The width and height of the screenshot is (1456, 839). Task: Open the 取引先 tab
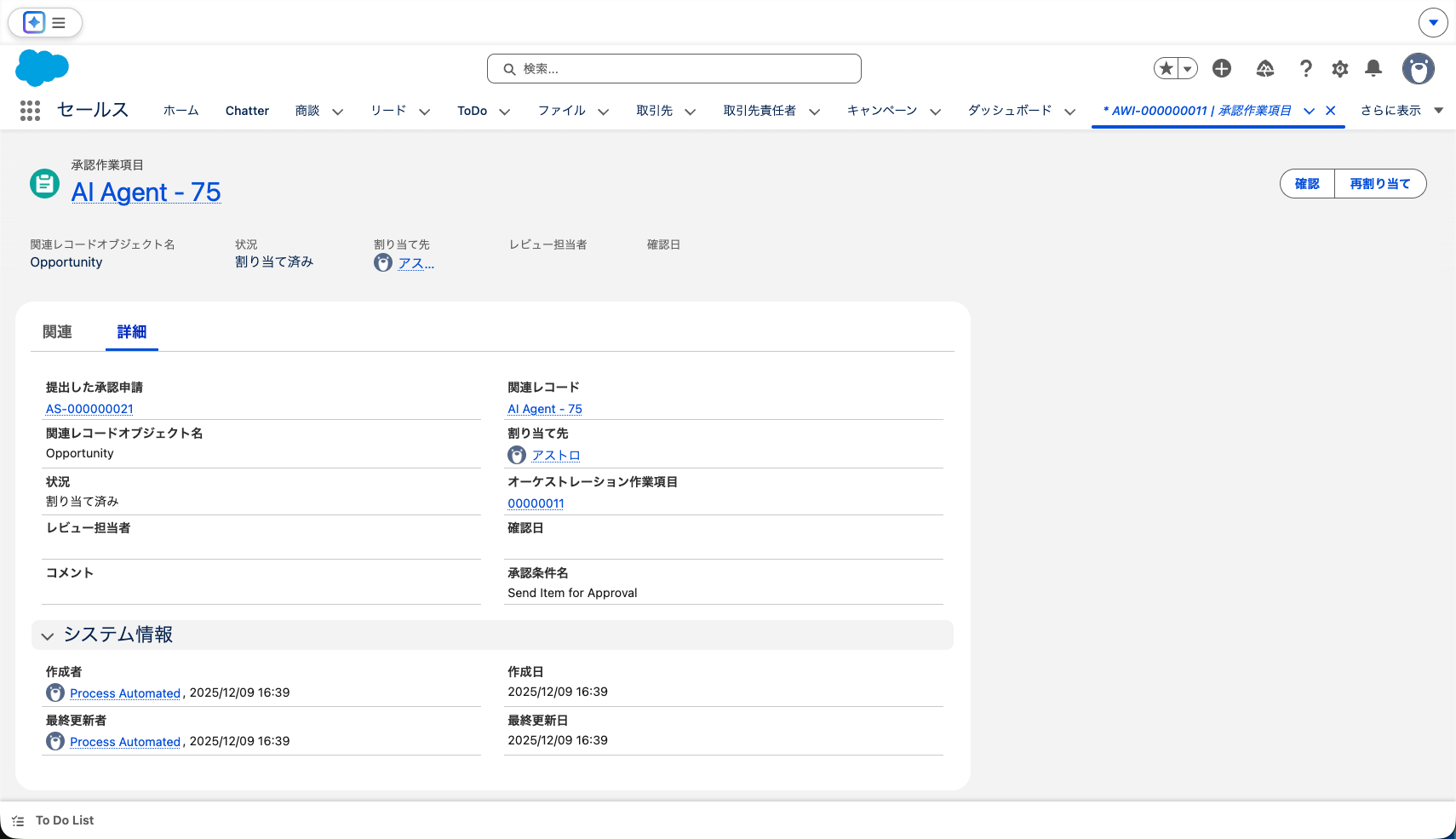(655, 111)
